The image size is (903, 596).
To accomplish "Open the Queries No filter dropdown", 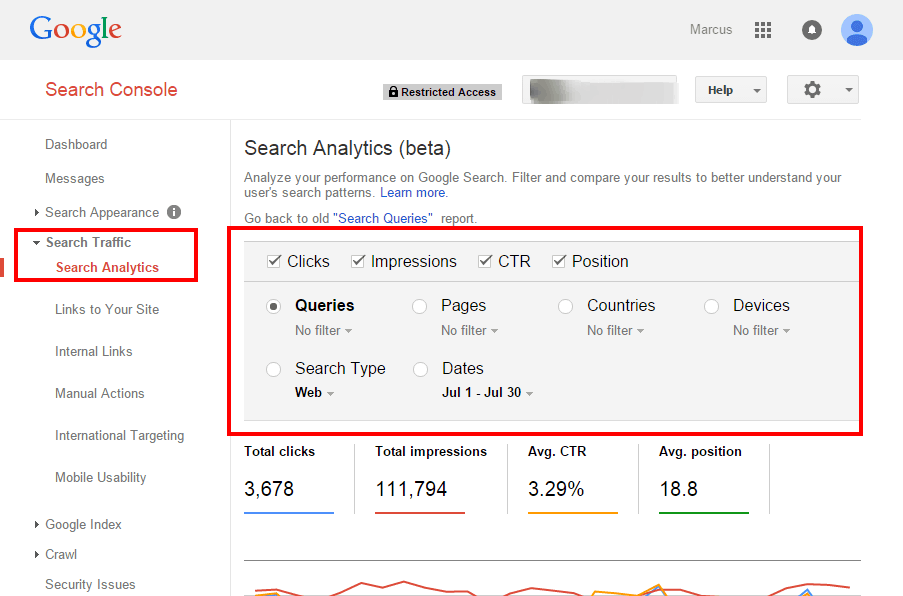I will coord(324,331).
